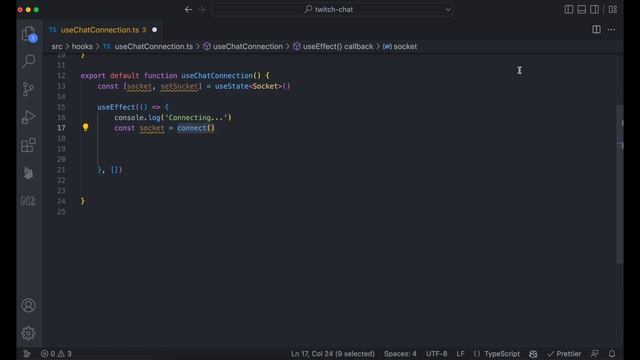
Task: Click the useChatConnection function name on line 12
Action: pos(217,76)
